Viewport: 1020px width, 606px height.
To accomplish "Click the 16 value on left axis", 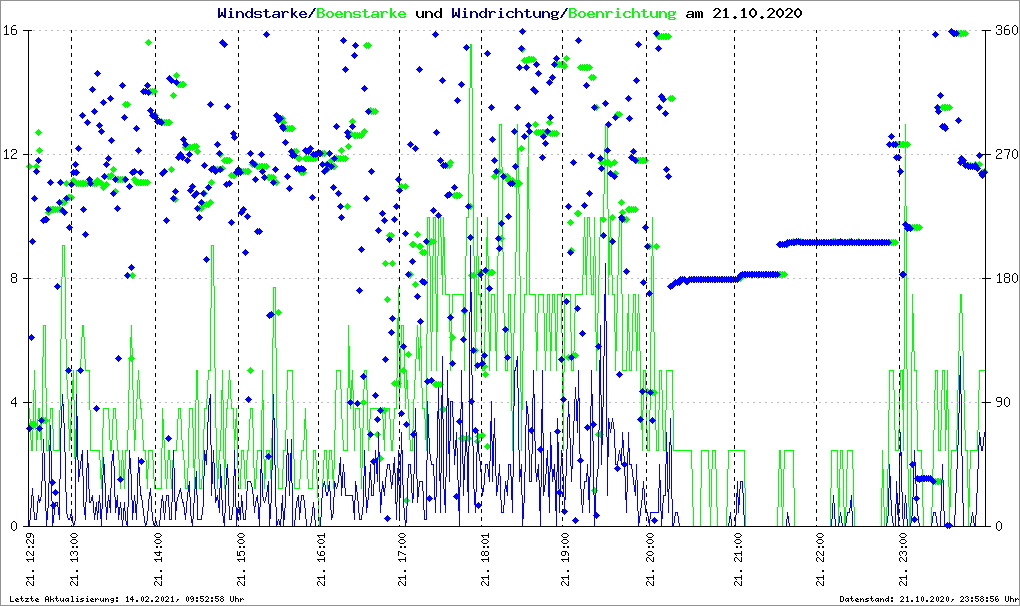I will tap(13, 31).
